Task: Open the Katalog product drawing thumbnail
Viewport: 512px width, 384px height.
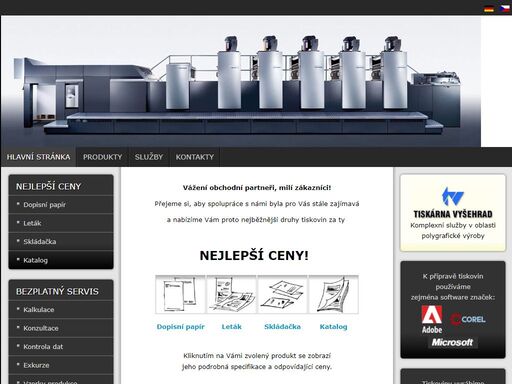Action: 334,295
